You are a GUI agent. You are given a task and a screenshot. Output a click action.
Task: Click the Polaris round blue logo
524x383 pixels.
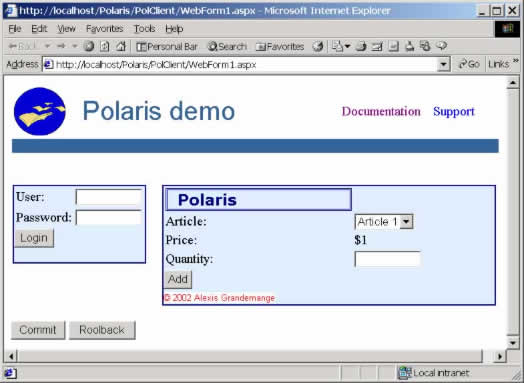pyautogui.click(x=40, y=111)
